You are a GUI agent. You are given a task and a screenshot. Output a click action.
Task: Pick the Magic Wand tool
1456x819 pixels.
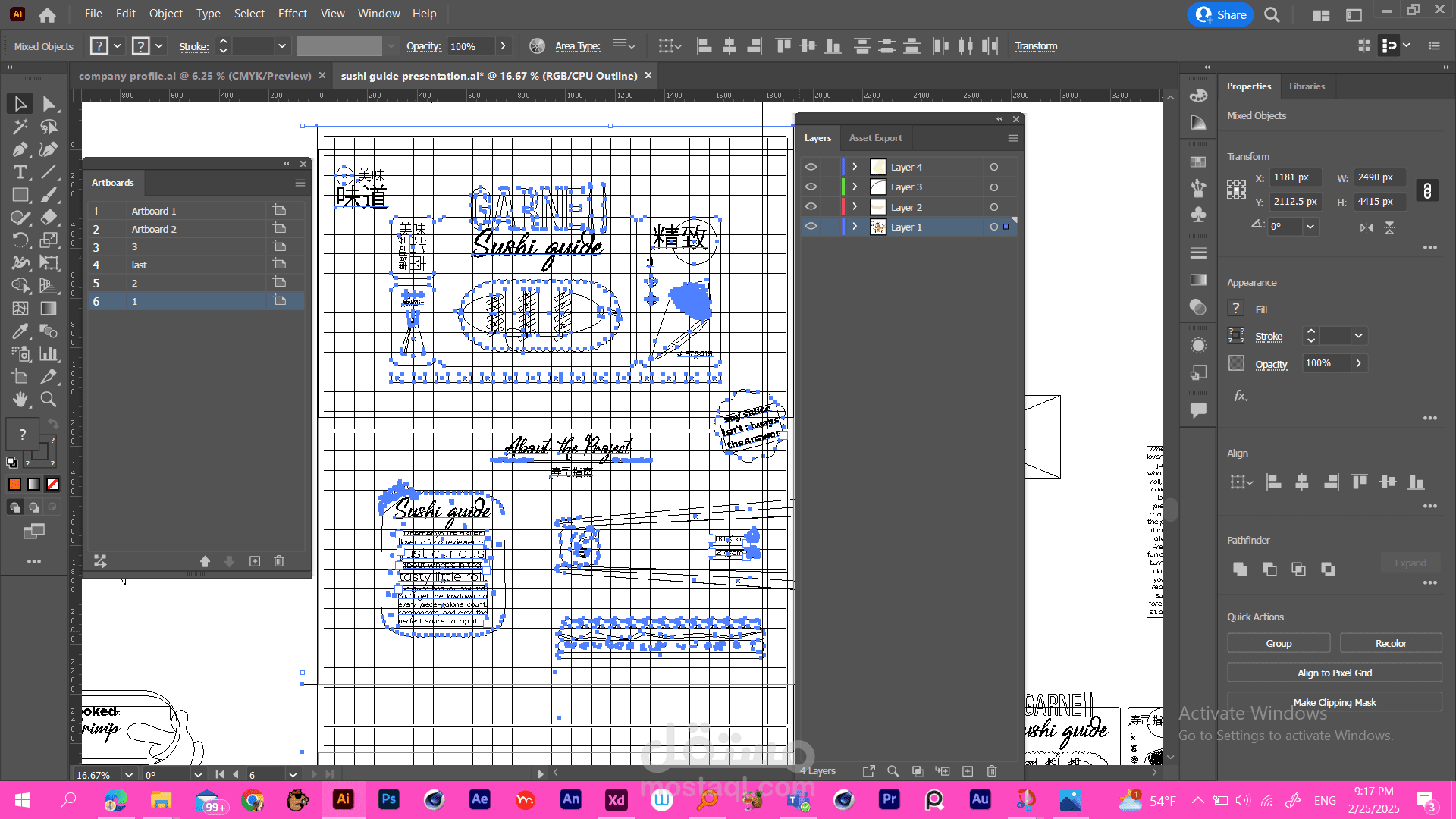pos(20,127)
